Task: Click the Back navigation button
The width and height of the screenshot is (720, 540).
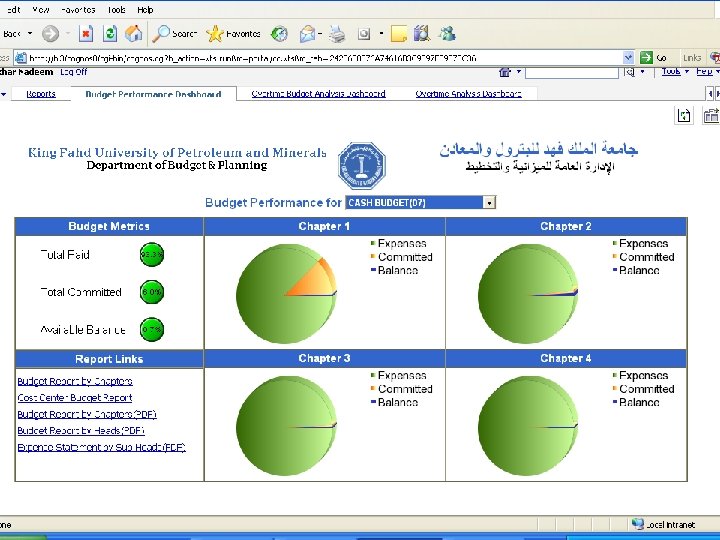Action: (x=11, y=34)
